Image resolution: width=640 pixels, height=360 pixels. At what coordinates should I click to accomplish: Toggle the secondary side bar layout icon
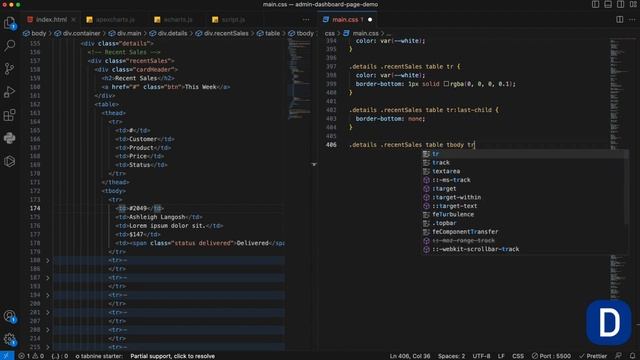click(620, 4)
